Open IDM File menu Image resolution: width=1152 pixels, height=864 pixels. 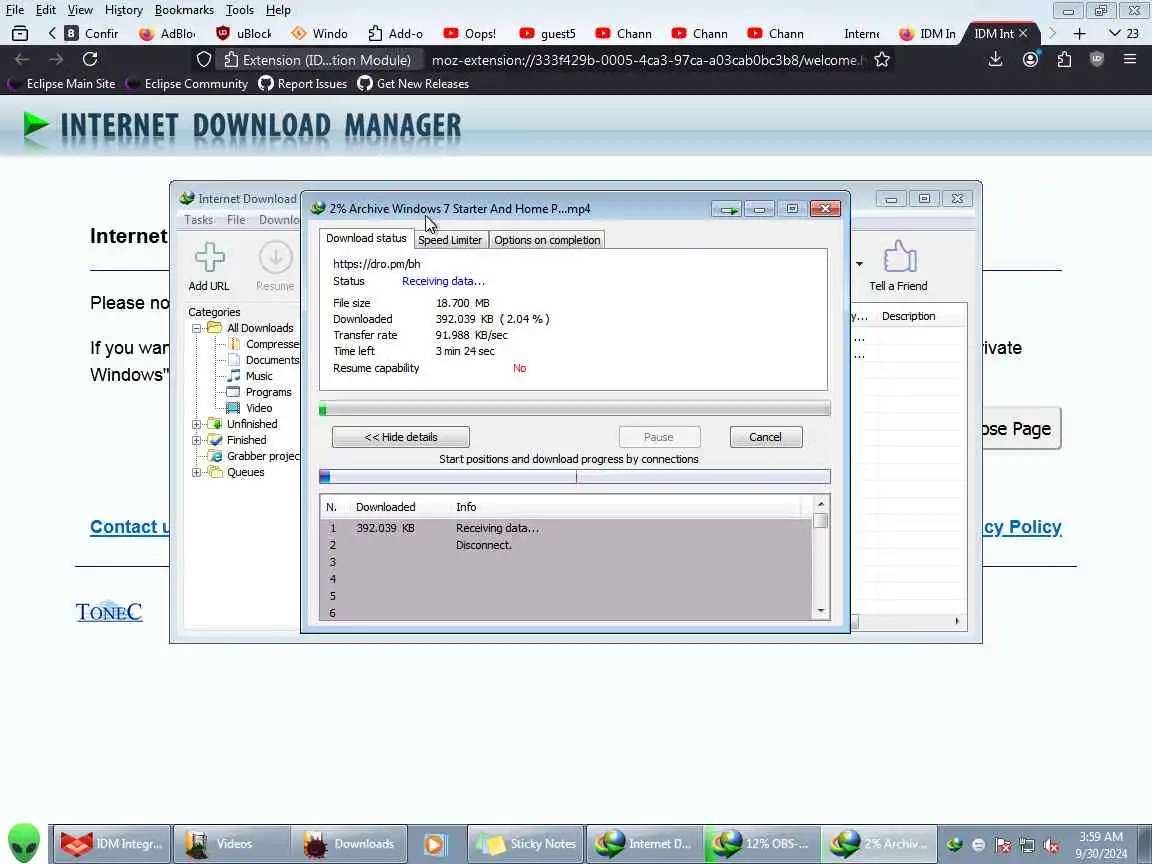click(236, 220)
